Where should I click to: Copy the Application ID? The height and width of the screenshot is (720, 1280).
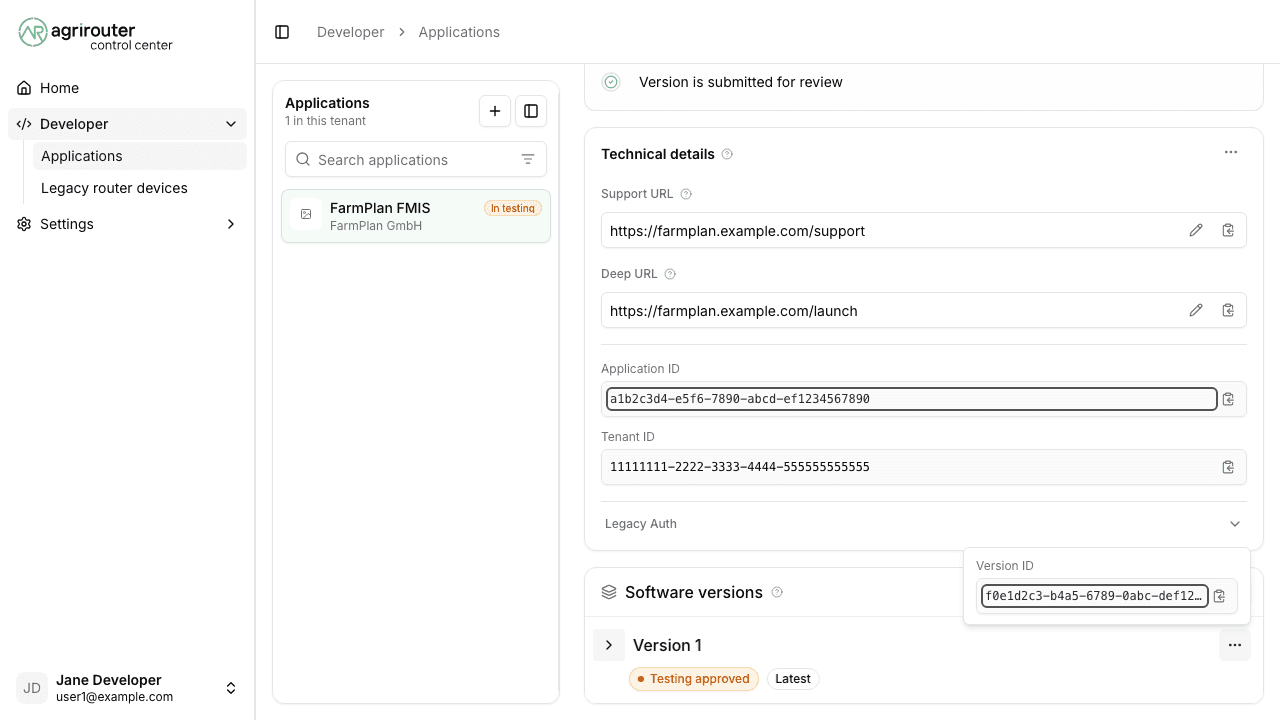(x=1228, y=399)
